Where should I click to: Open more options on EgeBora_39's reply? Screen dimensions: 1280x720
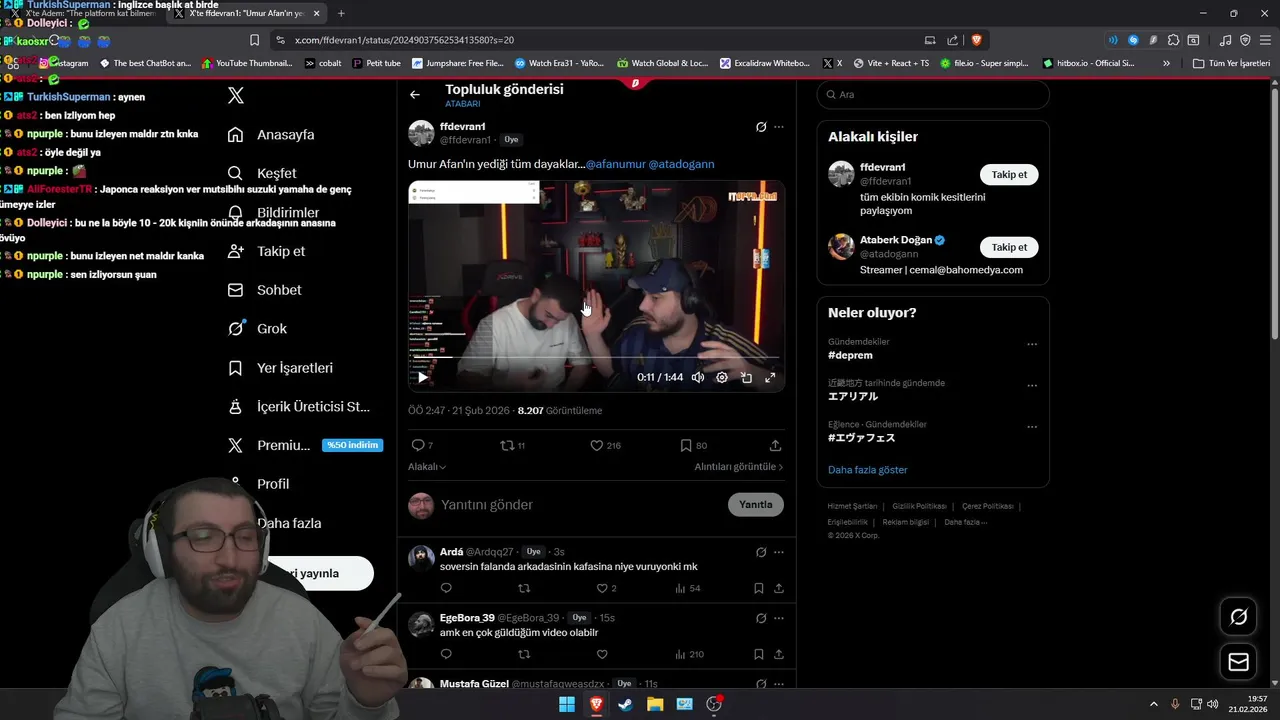779,618
